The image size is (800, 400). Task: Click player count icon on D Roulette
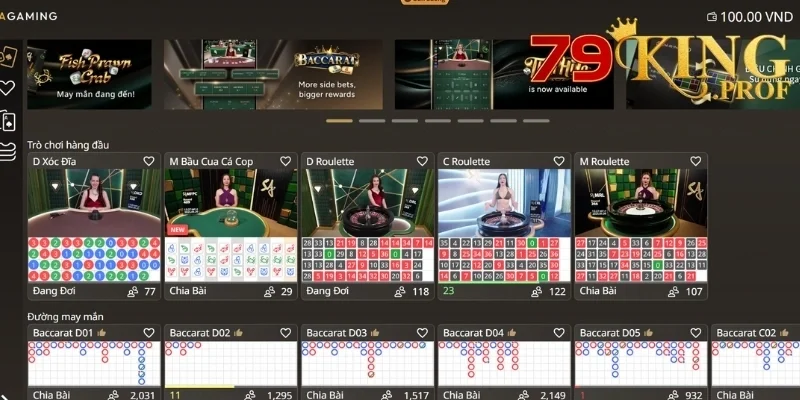click(x=400, y=292)
